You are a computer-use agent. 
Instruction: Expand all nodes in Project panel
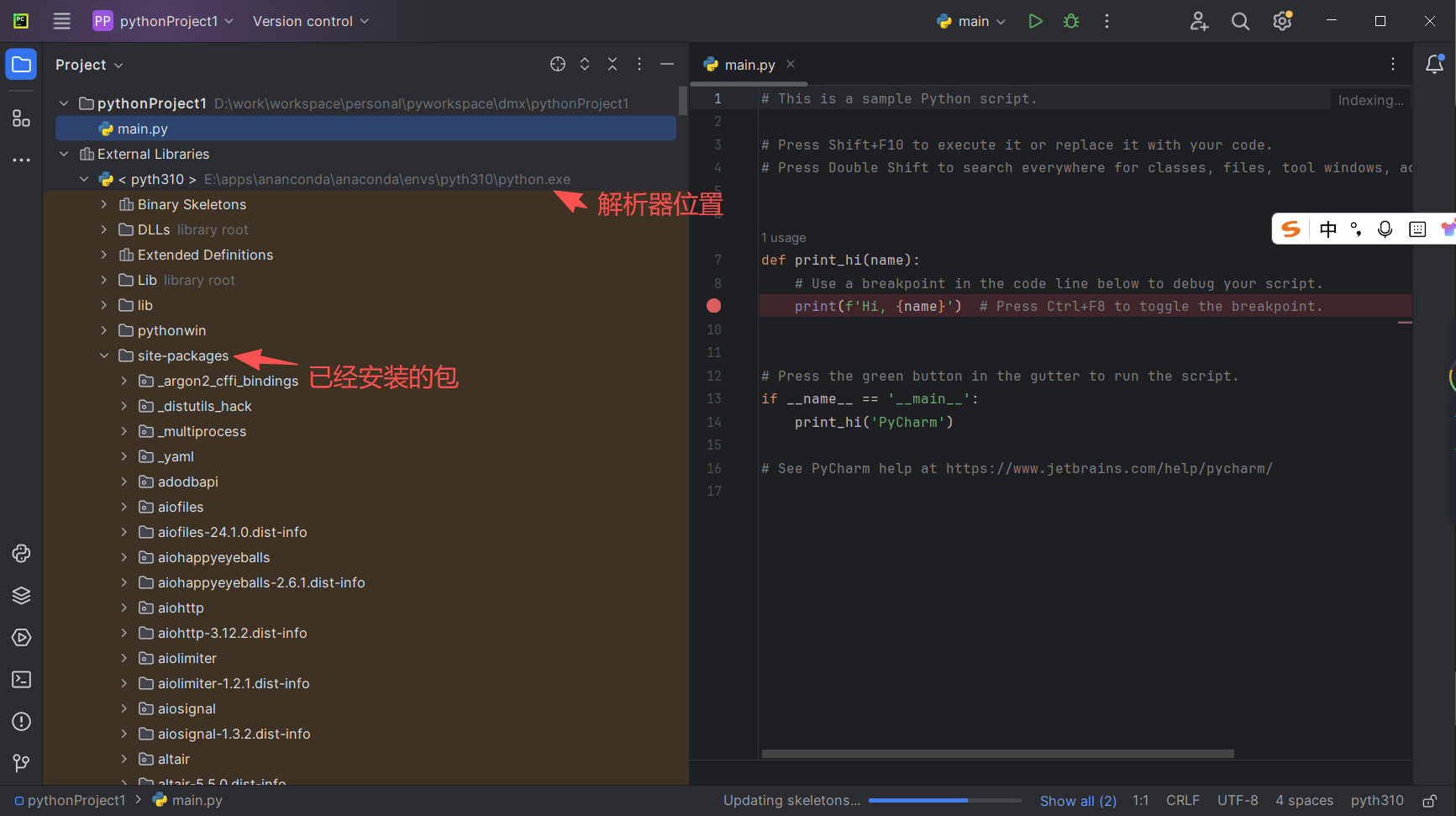pyautogui.click(x=585, y=64)
